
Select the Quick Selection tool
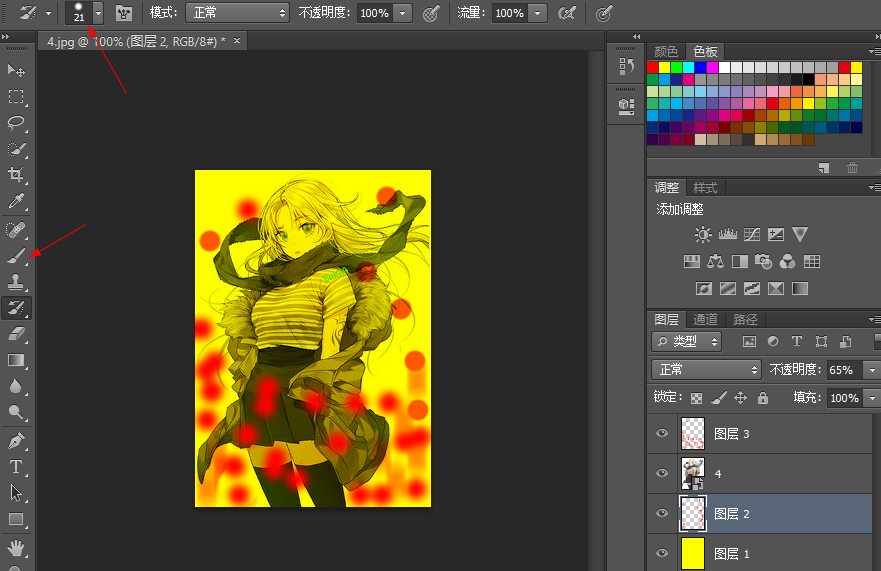pyautogui.click(x=16, y=149)
